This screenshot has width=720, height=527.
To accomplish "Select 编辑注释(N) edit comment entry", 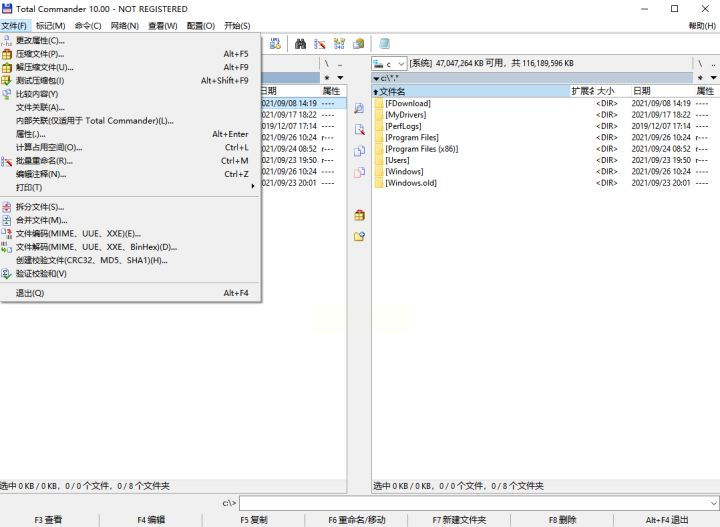I will point(131,174).
